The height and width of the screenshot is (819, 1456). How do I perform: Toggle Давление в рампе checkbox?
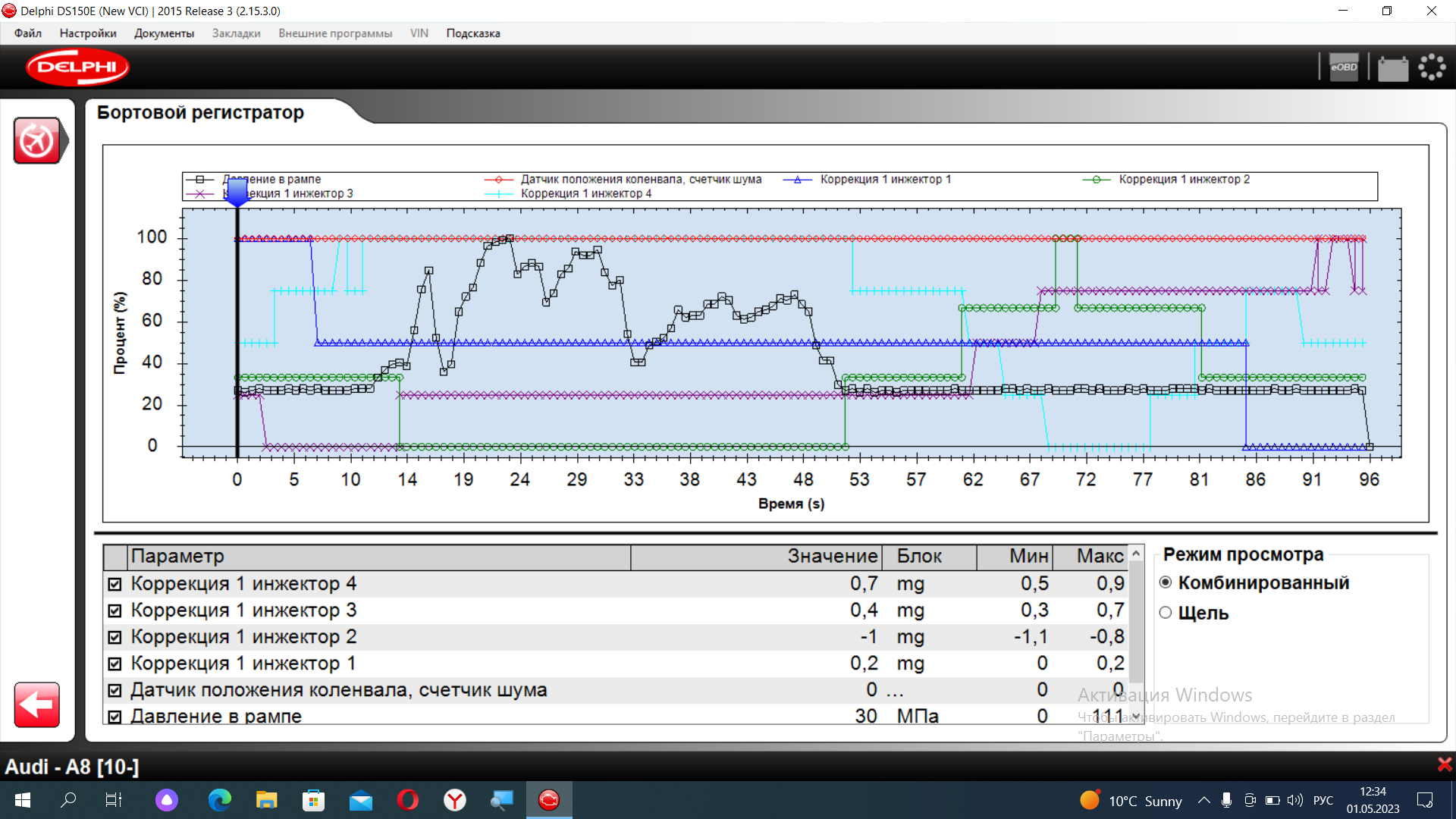pyautogui.click(x=115, y=717)
